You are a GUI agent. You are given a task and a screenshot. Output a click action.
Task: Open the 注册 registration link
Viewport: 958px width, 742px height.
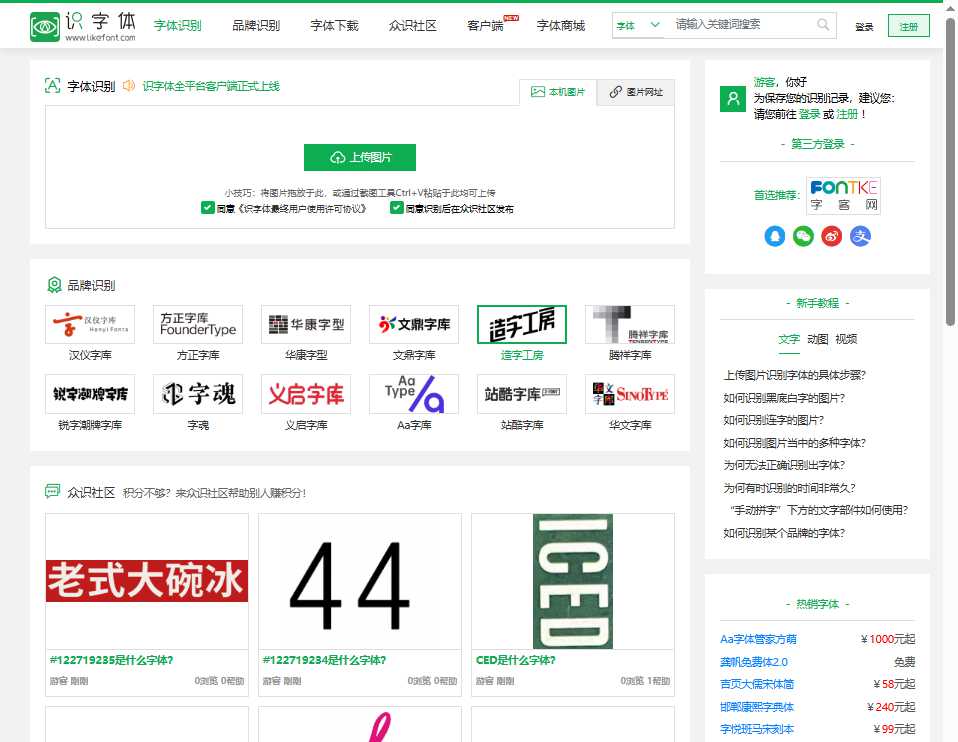coord(908,26)
